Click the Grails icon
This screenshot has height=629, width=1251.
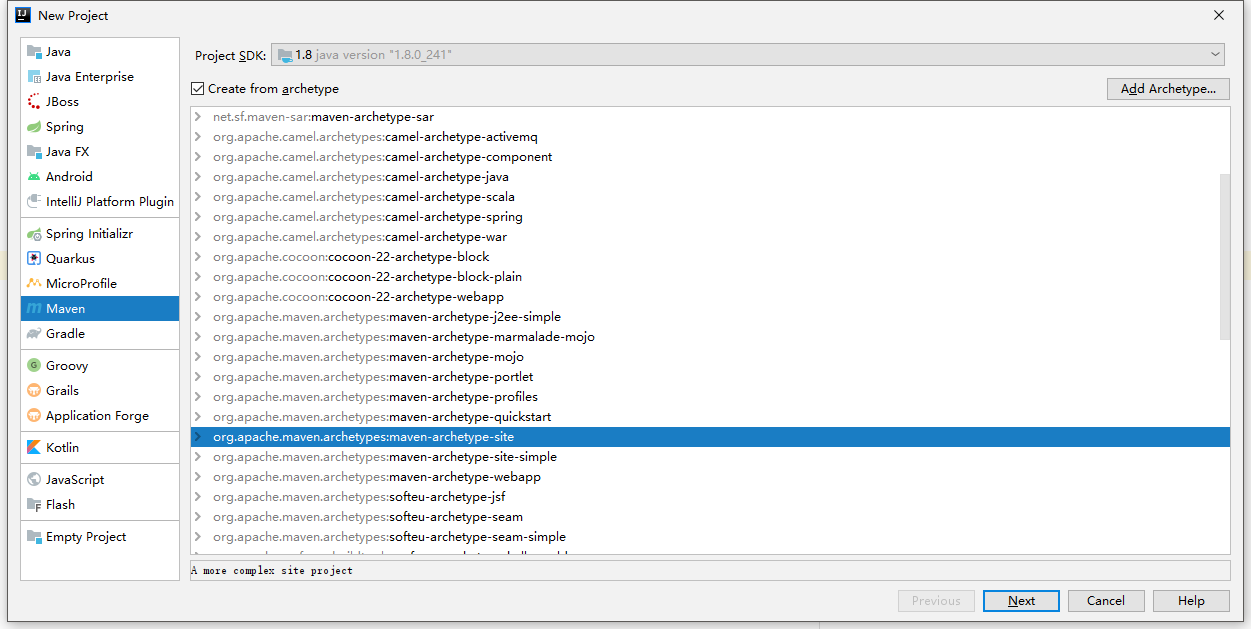pos(34,391)
